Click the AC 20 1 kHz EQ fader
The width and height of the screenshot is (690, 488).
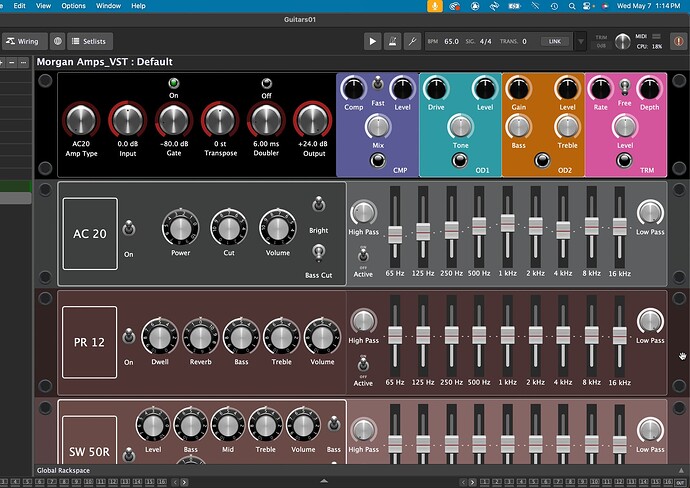coord(507,223)
